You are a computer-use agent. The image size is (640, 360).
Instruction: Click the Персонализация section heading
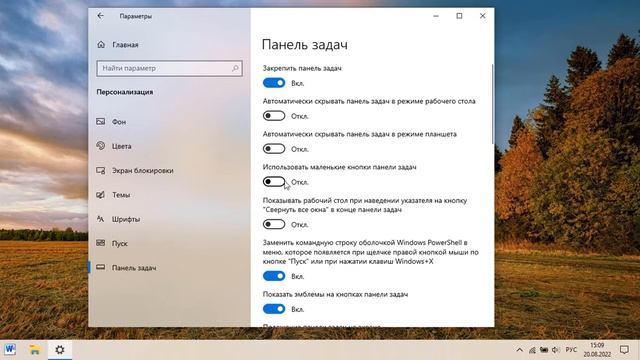coord(125,92)
